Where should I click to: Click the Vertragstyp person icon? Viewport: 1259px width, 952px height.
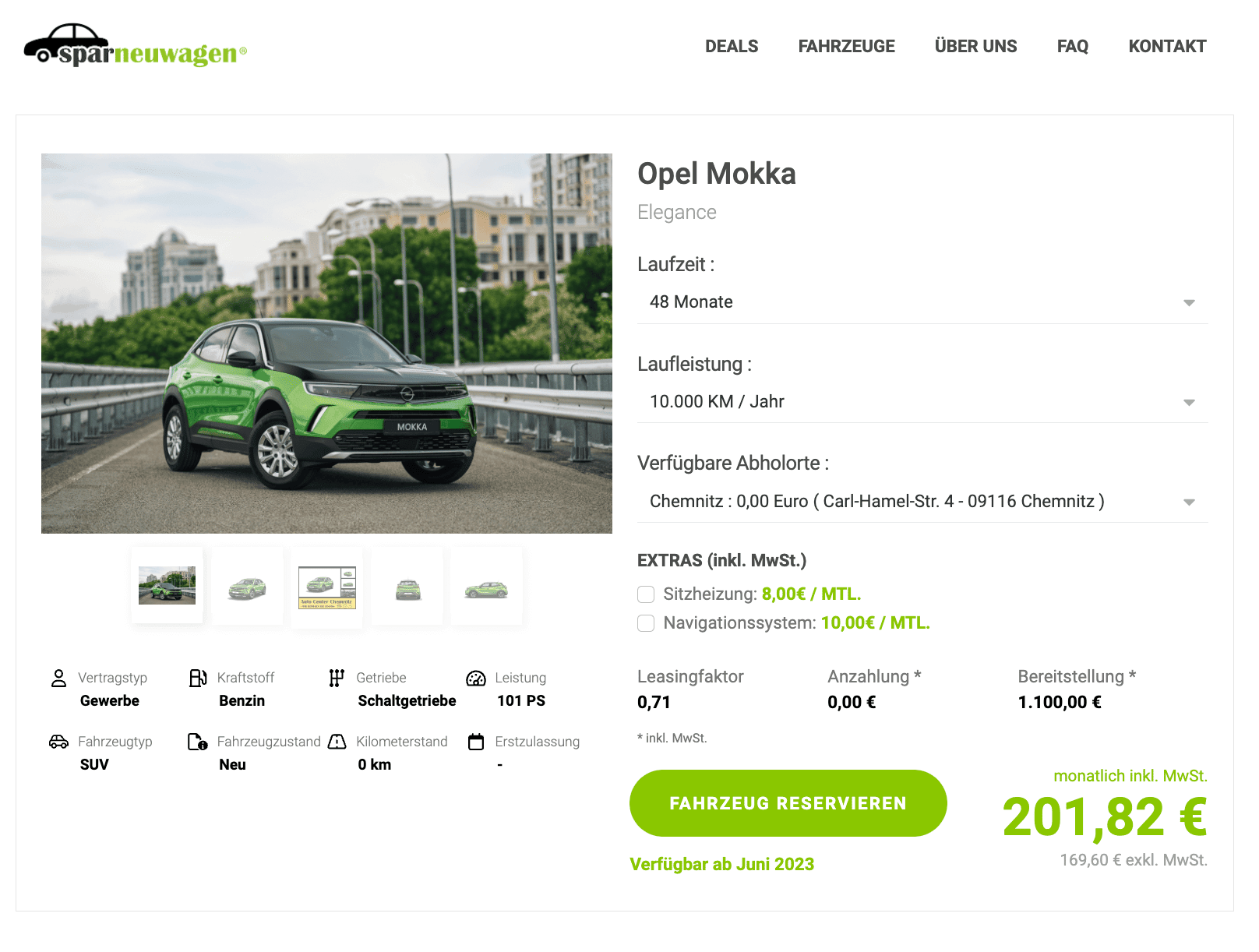click(x=58, y=678)
